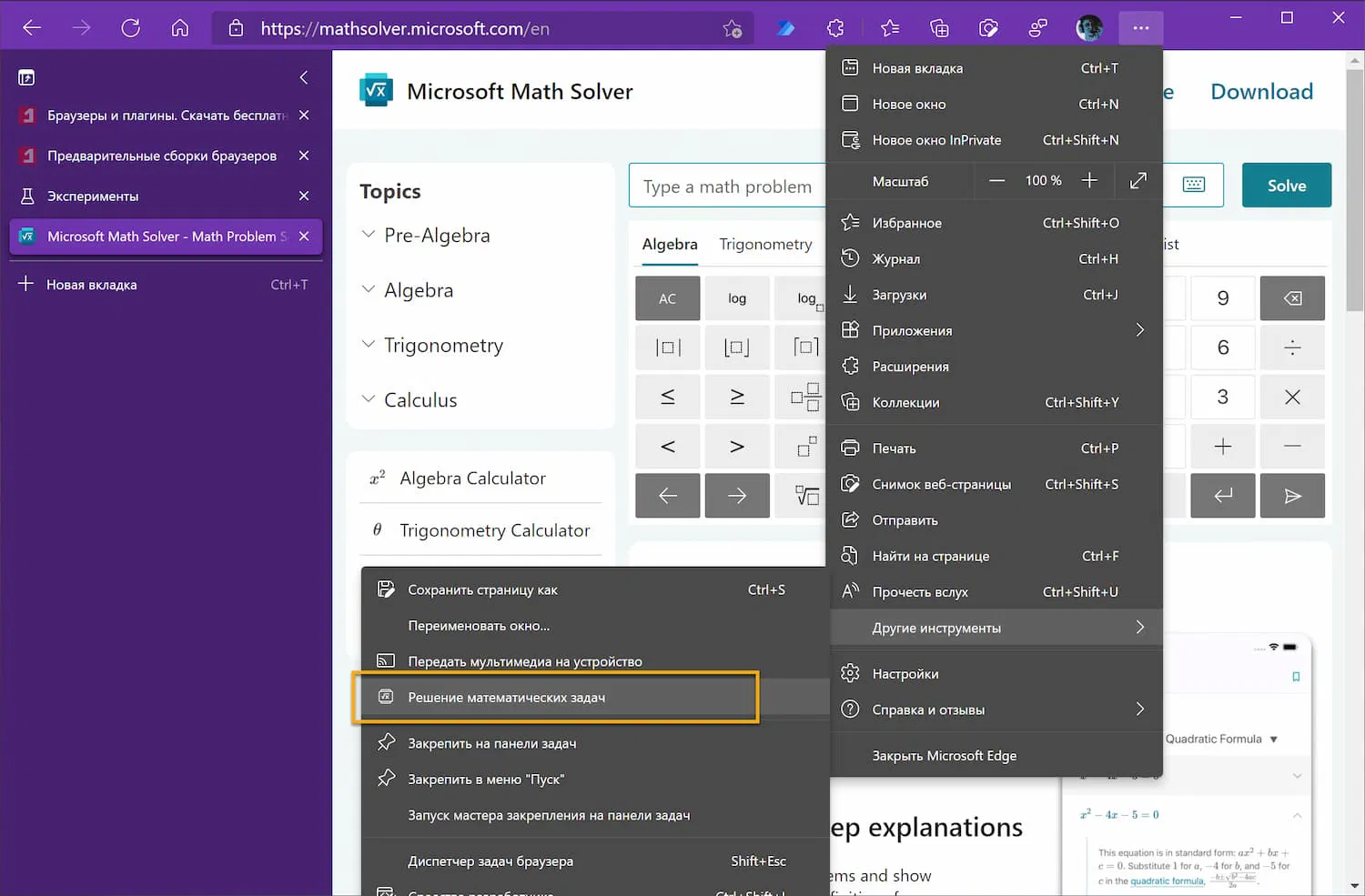Open Загрузки from the menu
The width and height of the screenshot is (1365, 896).
[x=995, y=295]
